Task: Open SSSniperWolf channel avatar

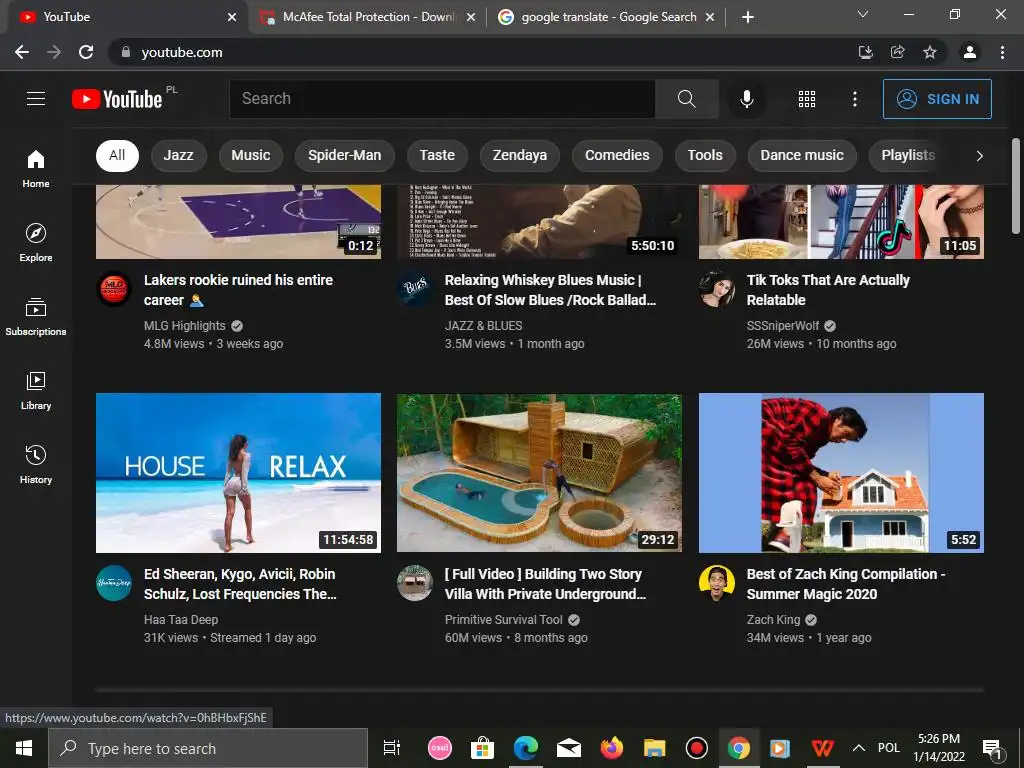Action: 716,289
